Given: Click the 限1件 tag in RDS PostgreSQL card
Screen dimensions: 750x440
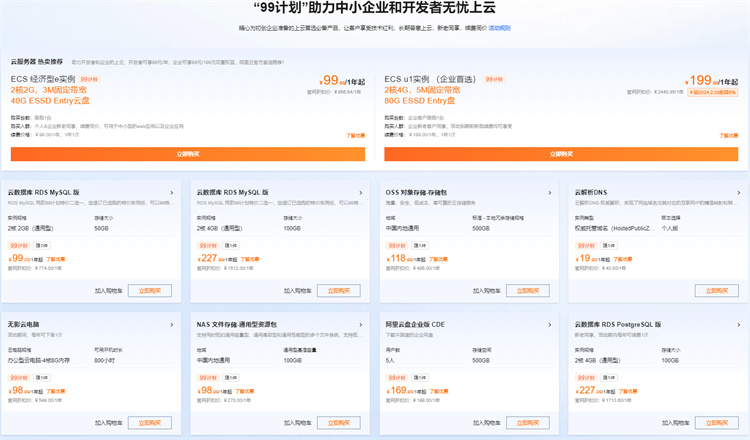Looking at the screenshot, I should tap(609, 378).
